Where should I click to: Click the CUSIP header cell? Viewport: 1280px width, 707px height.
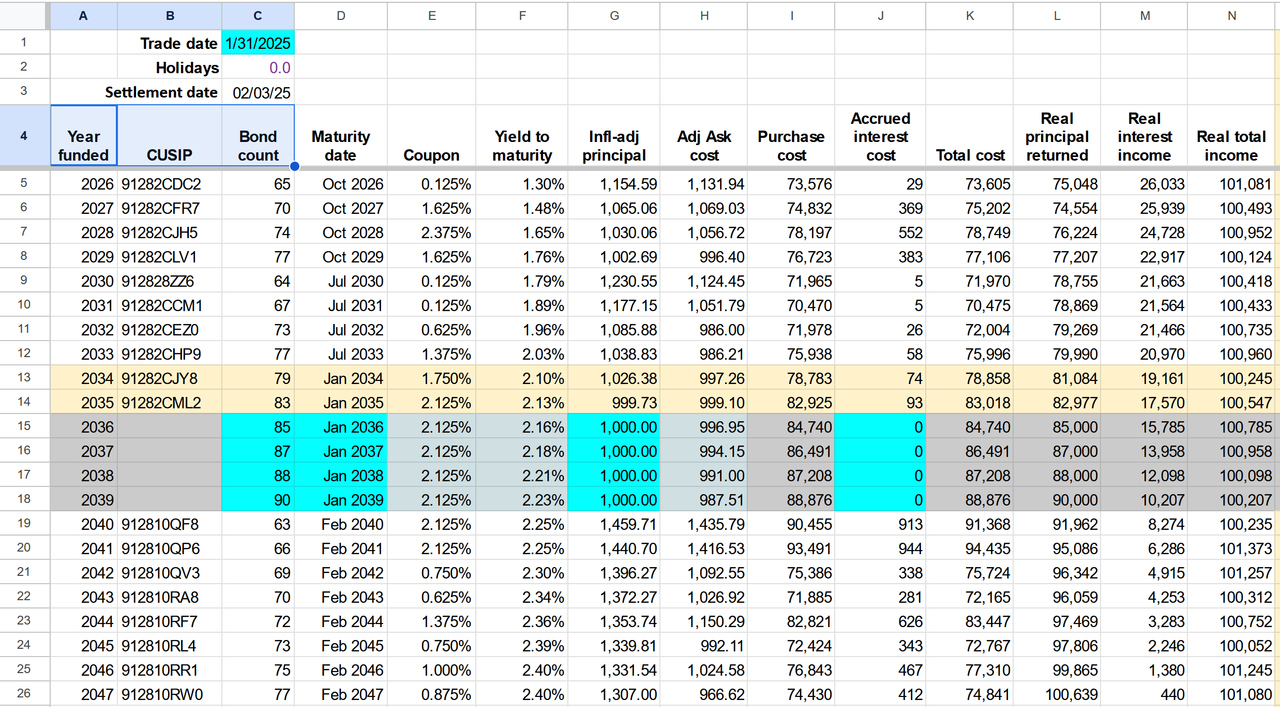pyautogui.click(x=170, y=136)
